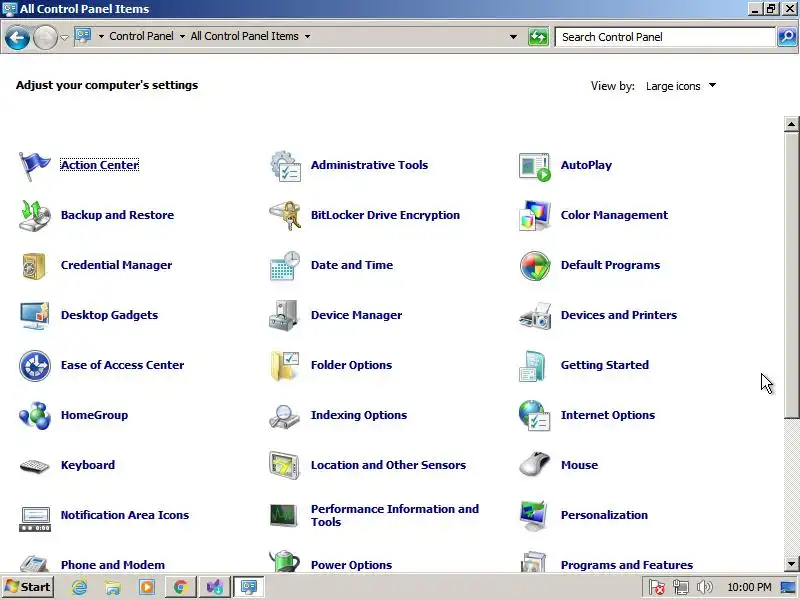This screenshot has height=600, width=800.
Task: Click the taskbar clock showing 10:00 PM
Action: pyautogui.click(x=749, y=587)
